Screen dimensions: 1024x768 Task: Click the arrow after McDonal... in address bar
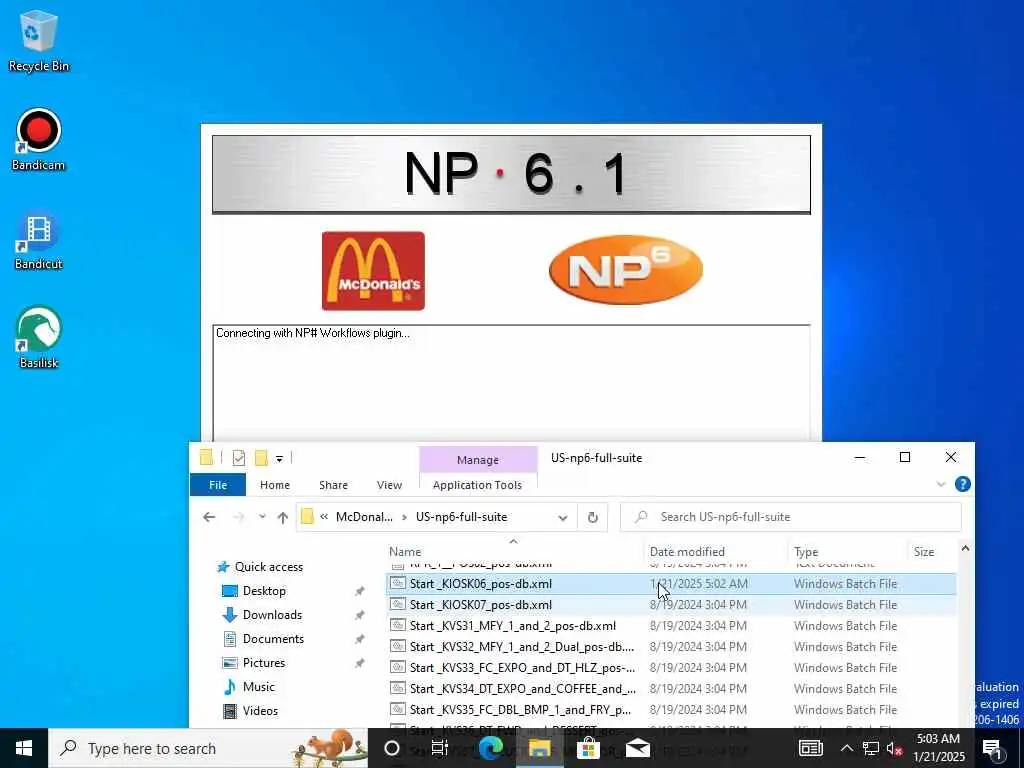tap(404, 517)
